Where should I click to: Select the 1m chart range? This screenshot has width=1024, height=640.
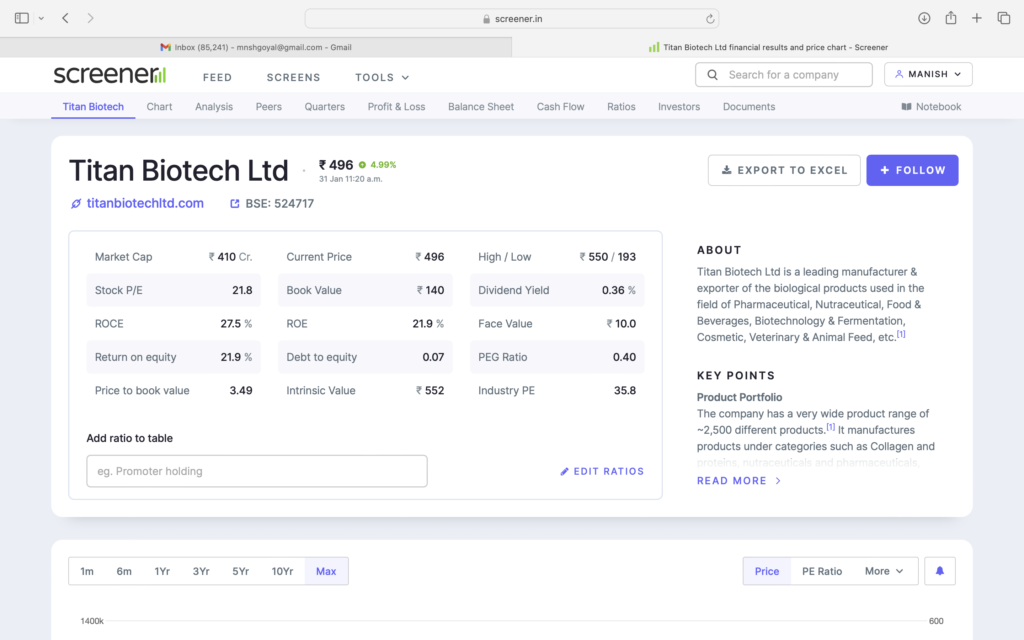pos(87,571)
